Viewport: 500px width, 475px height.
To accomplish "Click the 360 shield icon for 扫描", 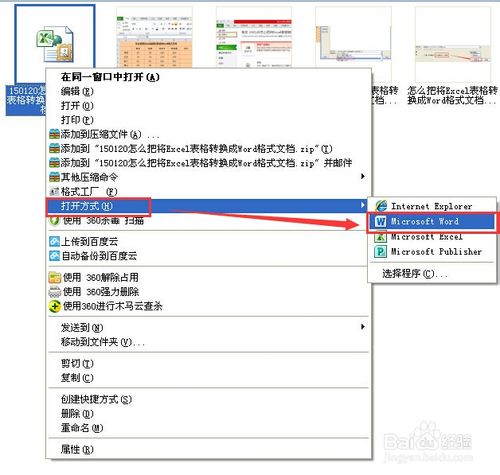I will click(54, 220).
